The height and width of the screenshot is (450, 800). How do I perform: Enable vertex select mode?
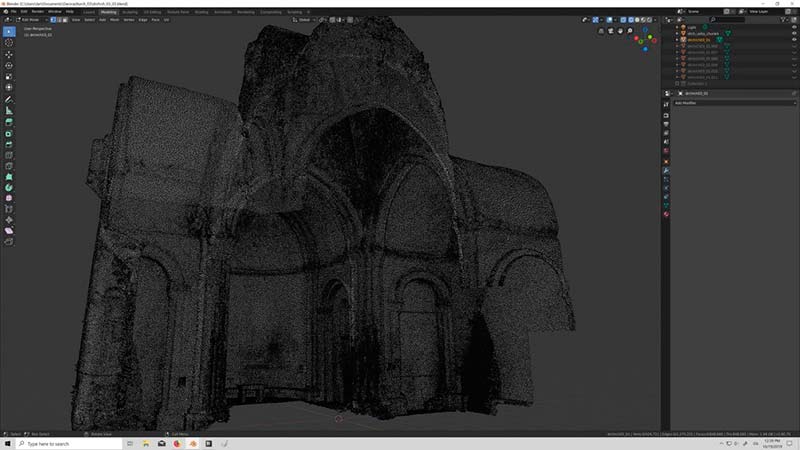(x=53, y=20)
